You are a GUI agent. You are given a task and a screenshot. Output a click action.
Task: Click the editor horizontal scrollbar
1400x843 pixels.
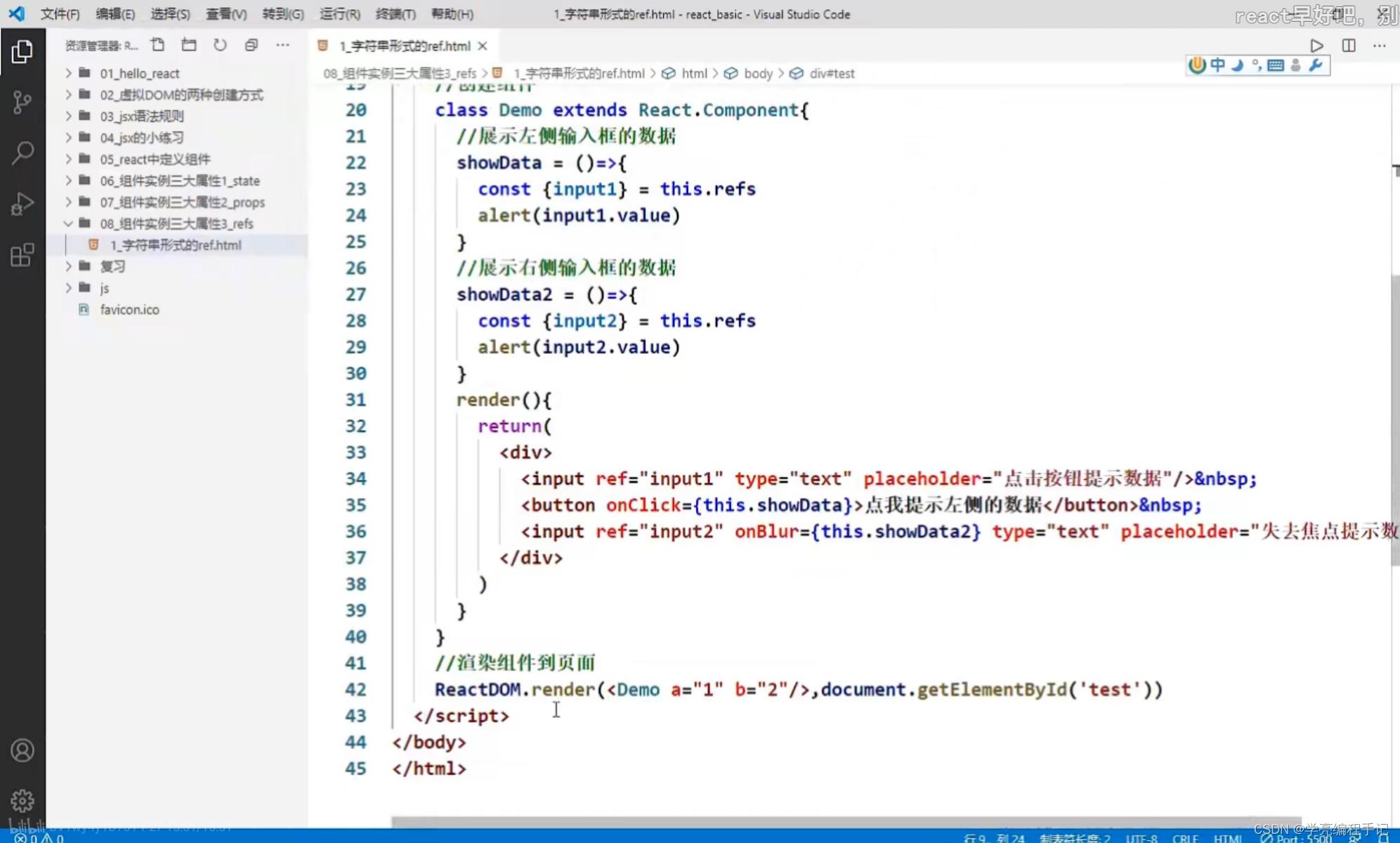point(846,821)
